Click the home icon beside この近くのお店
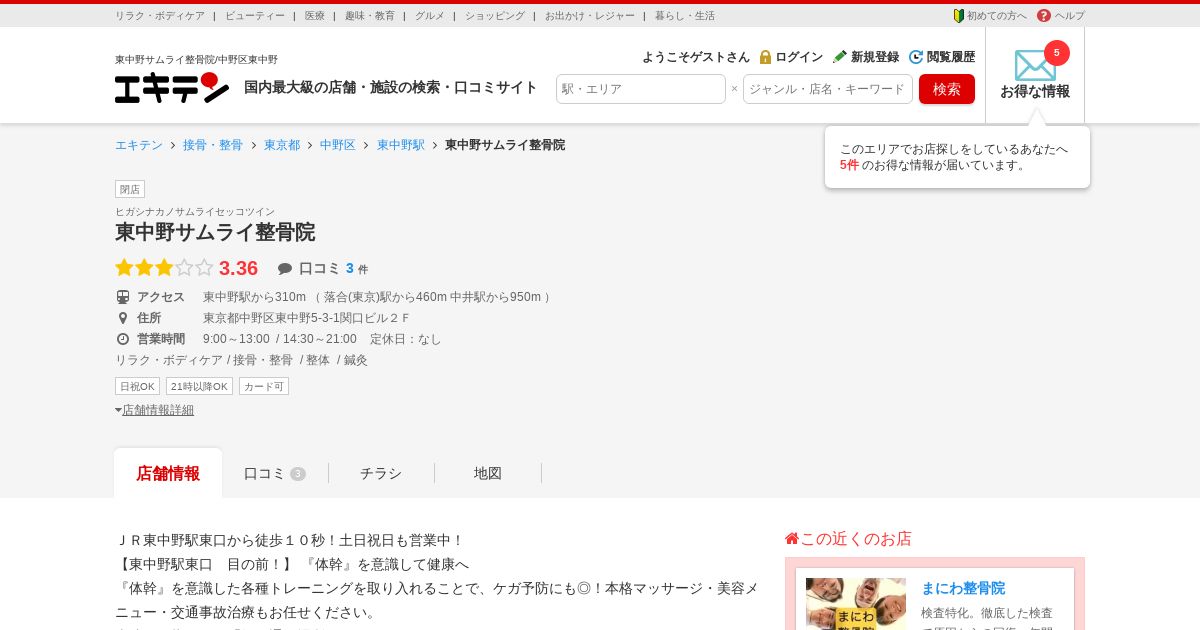1200x630 pixels. (792, 538)
